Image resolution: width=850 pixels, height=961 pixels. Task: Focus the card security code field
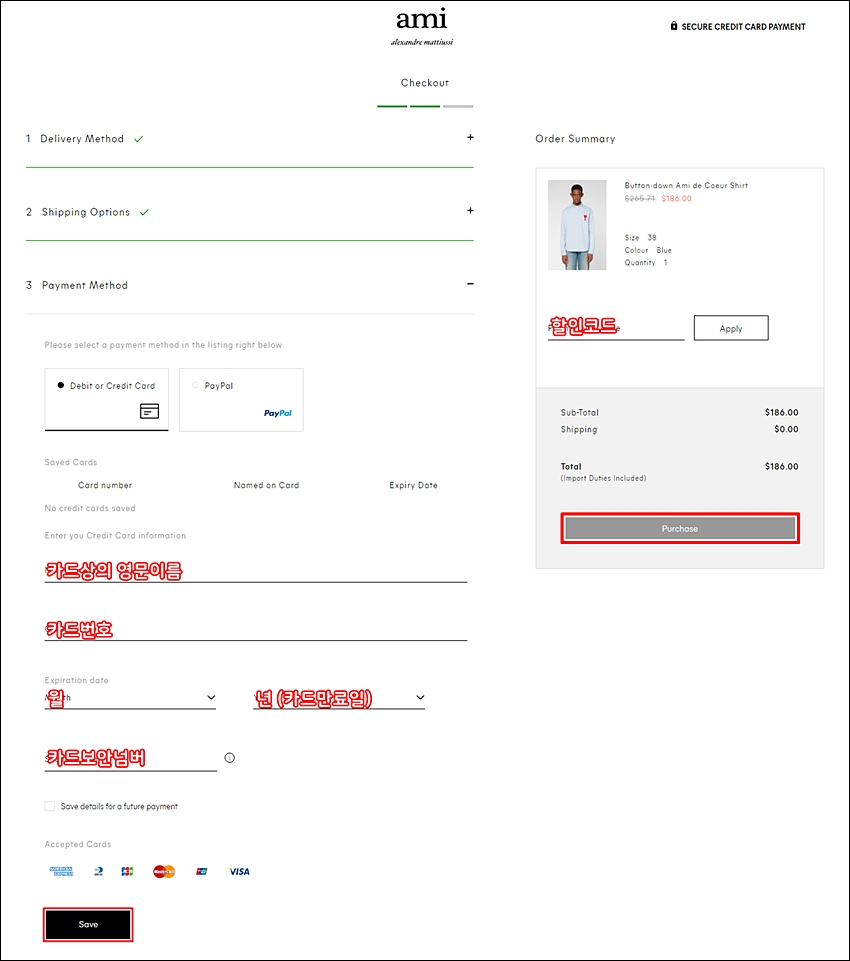131,758
